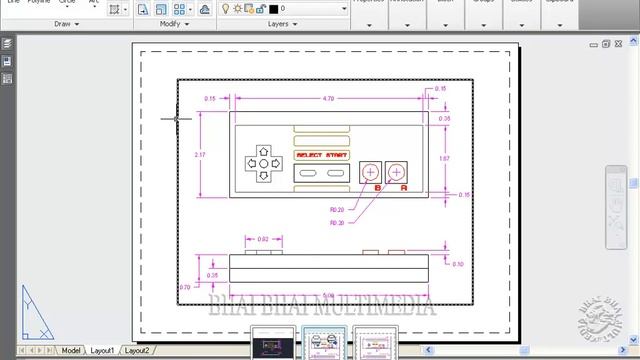Click the bottom left sidebar list icon
This screenshot has height=360, width=640.
tap(7, 79)
